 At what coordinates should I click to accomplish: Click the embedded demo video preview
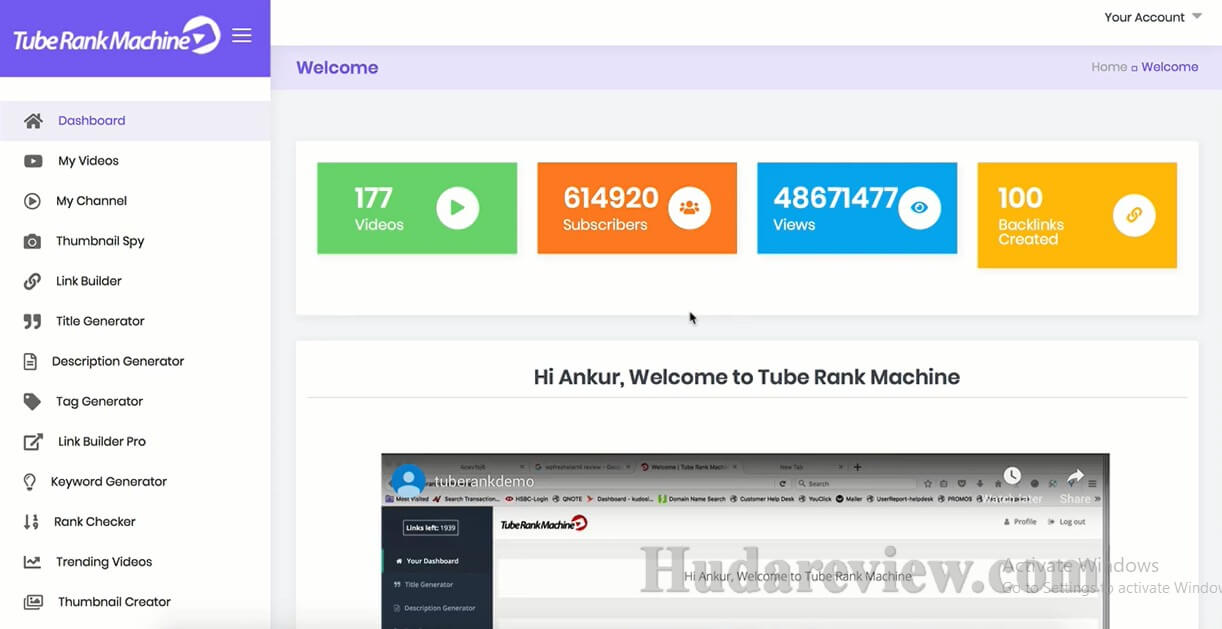click(745, 541)
